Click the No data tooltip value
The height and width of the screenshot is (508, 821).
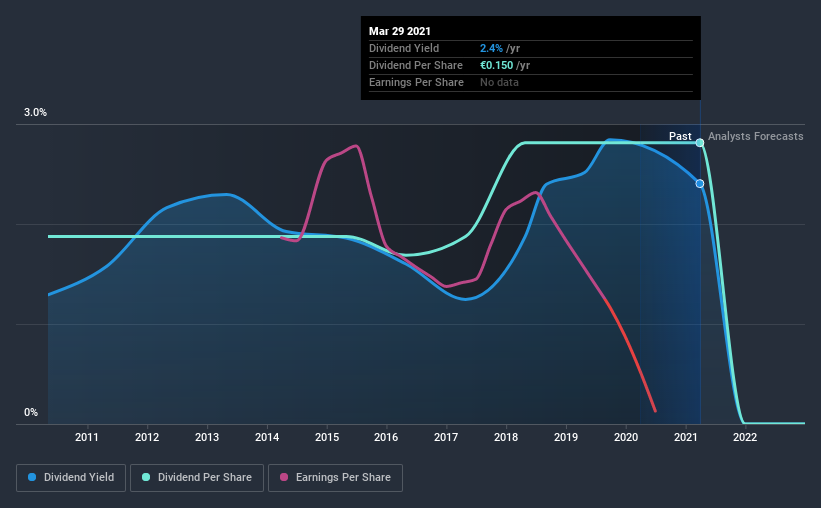(500, 82)
